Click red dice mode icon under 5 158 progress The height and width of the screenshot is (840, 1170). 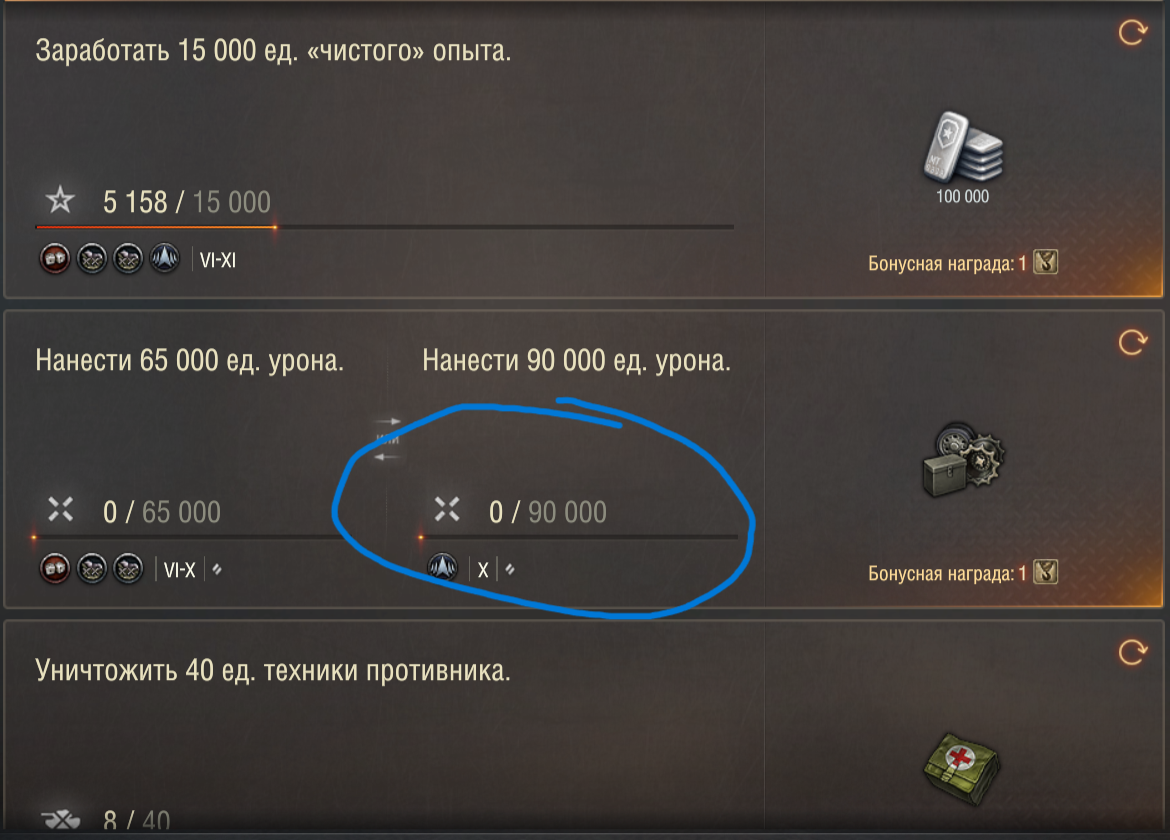[x=54, y=259]
